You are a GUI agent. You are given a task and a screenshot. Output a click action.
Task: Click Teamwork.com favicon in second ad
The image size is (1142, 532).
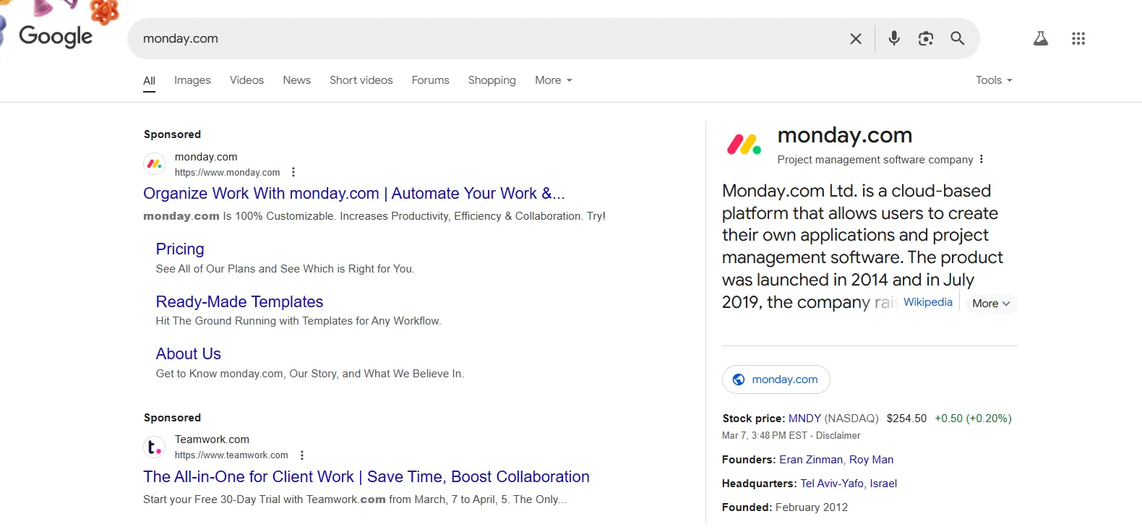[154, 447]
